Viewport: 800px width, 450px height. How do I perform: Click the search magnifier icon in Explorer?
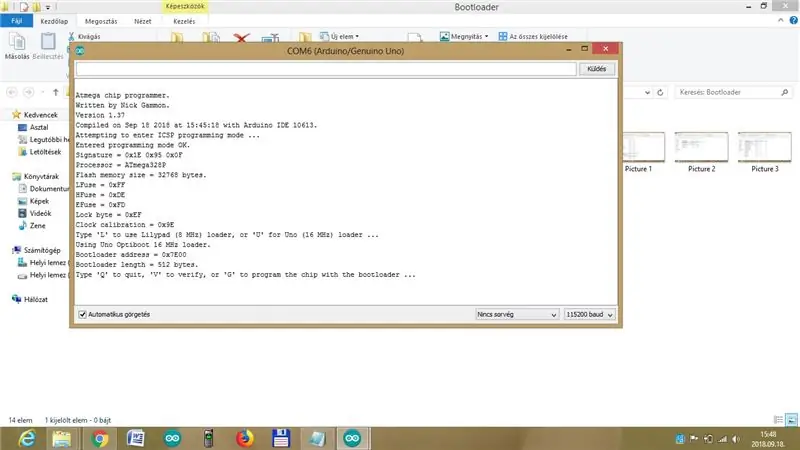pos(785,92)
